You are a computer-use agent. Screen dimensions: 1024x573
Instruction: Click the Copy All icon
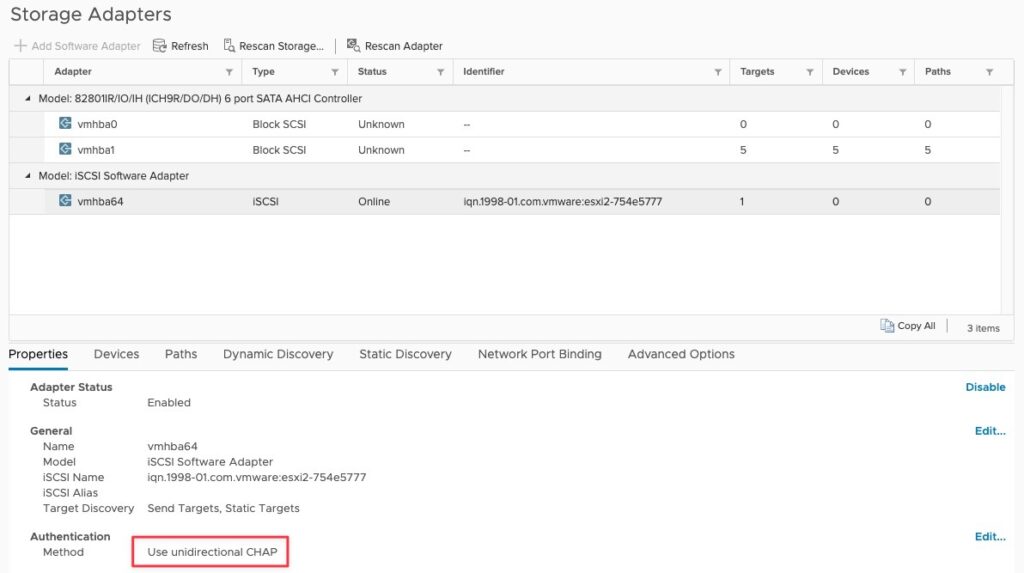tap(887, 325)
